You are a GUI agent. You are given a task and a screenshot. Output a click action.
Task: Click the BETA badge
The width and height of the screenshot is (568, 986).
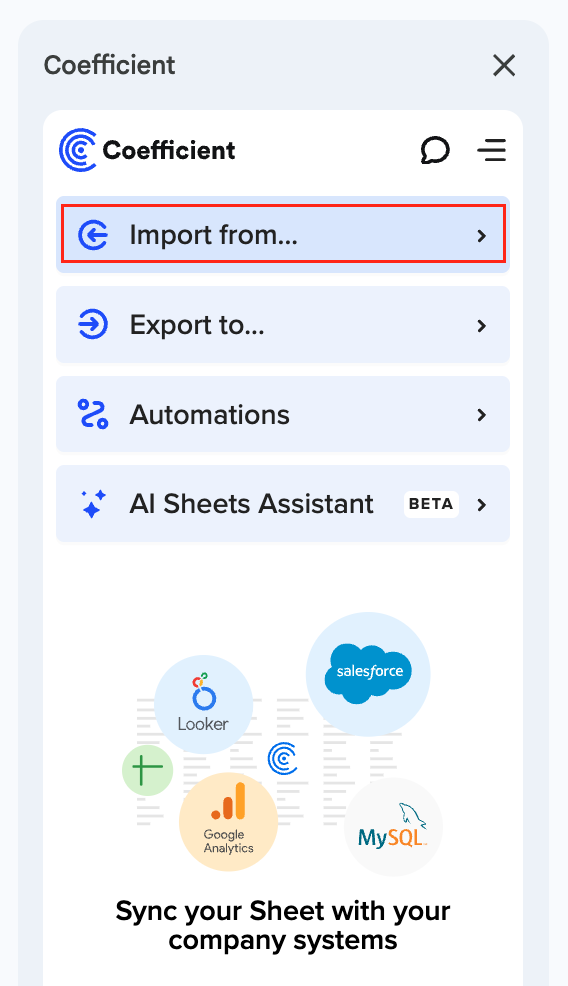pyautogui.click(x=431, y=504)
